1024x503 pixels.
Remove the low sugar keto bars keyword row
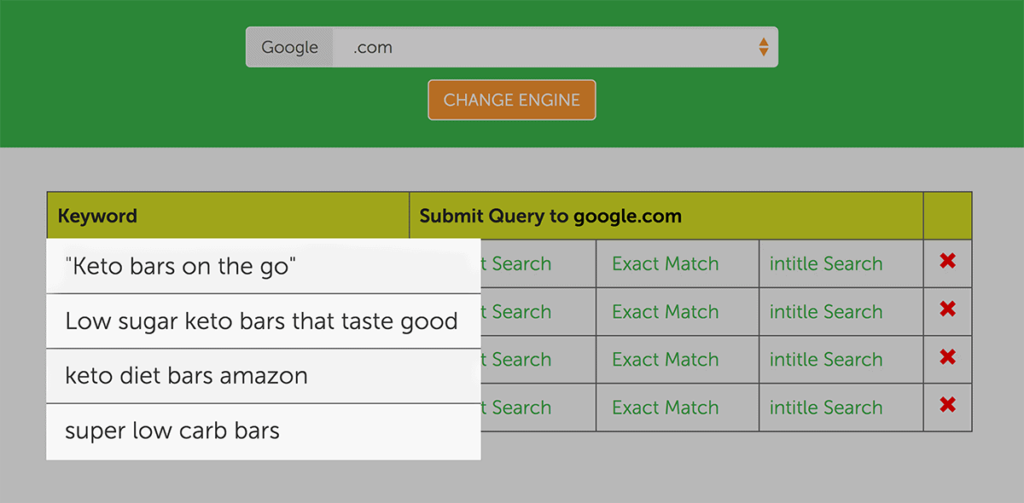point(947,310)
